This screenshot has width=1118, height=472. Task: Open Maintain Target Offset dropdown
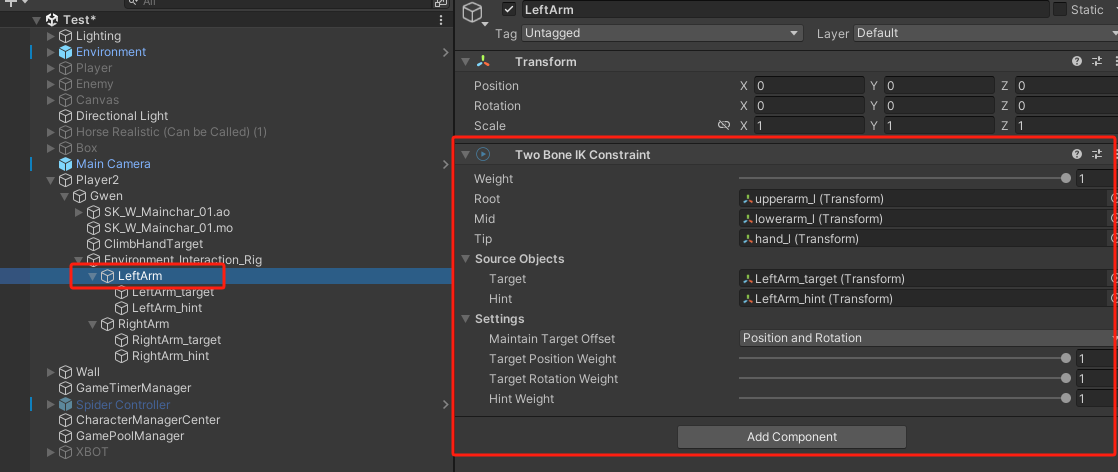coord(926,338)
